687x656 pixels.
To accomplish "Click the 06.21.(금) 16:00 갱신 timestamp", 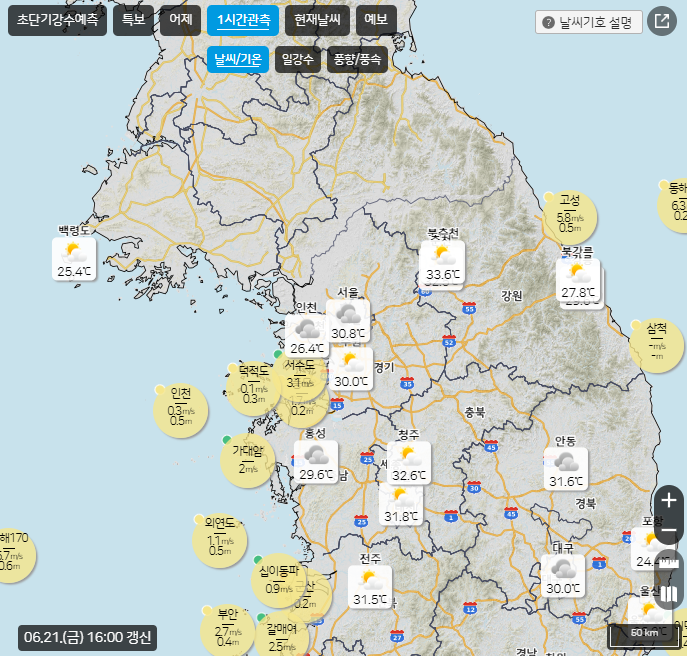I will (88, 638).
